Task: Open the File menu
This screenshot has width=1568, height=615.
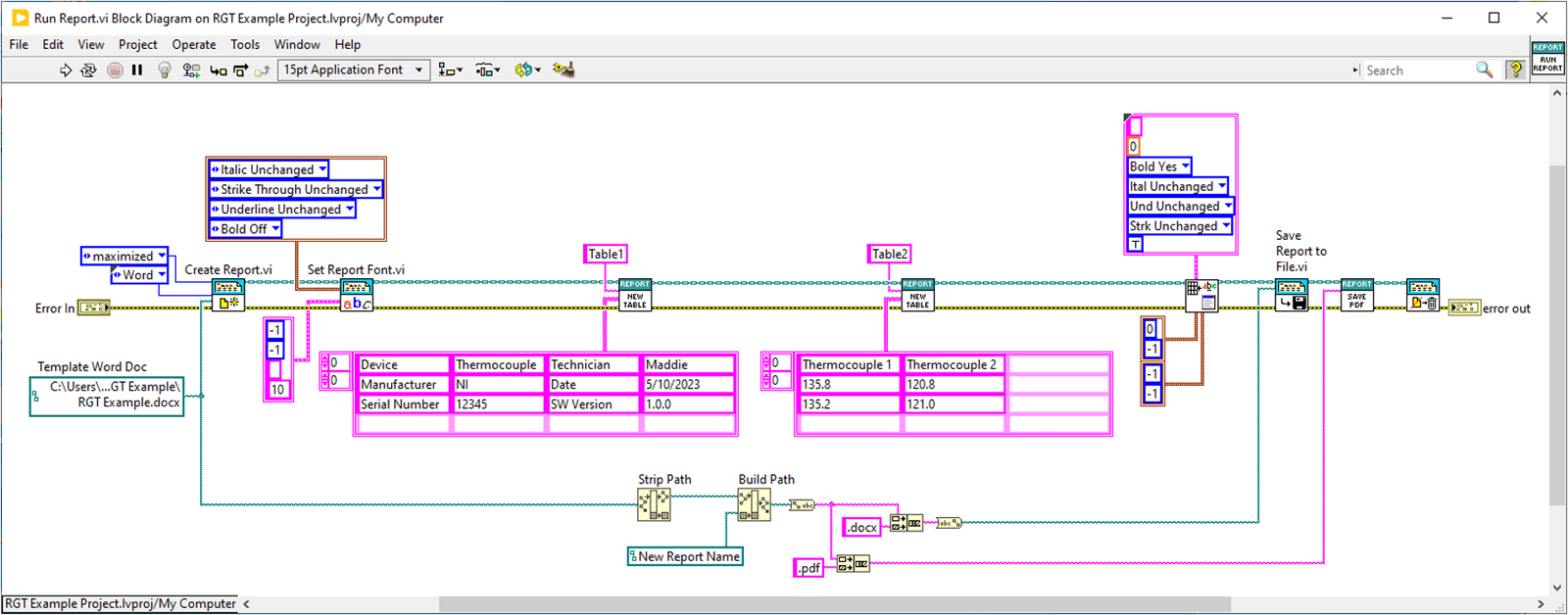Action: (x=19, y=44)
